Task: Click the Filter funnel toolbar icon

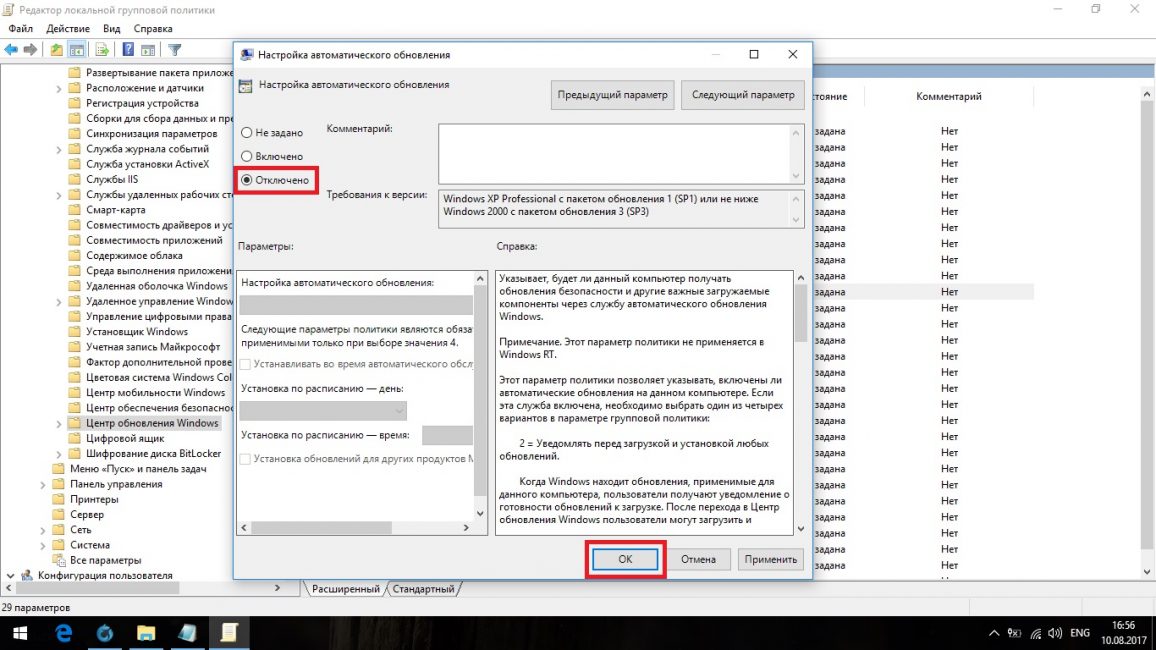Action: (175, 49)
